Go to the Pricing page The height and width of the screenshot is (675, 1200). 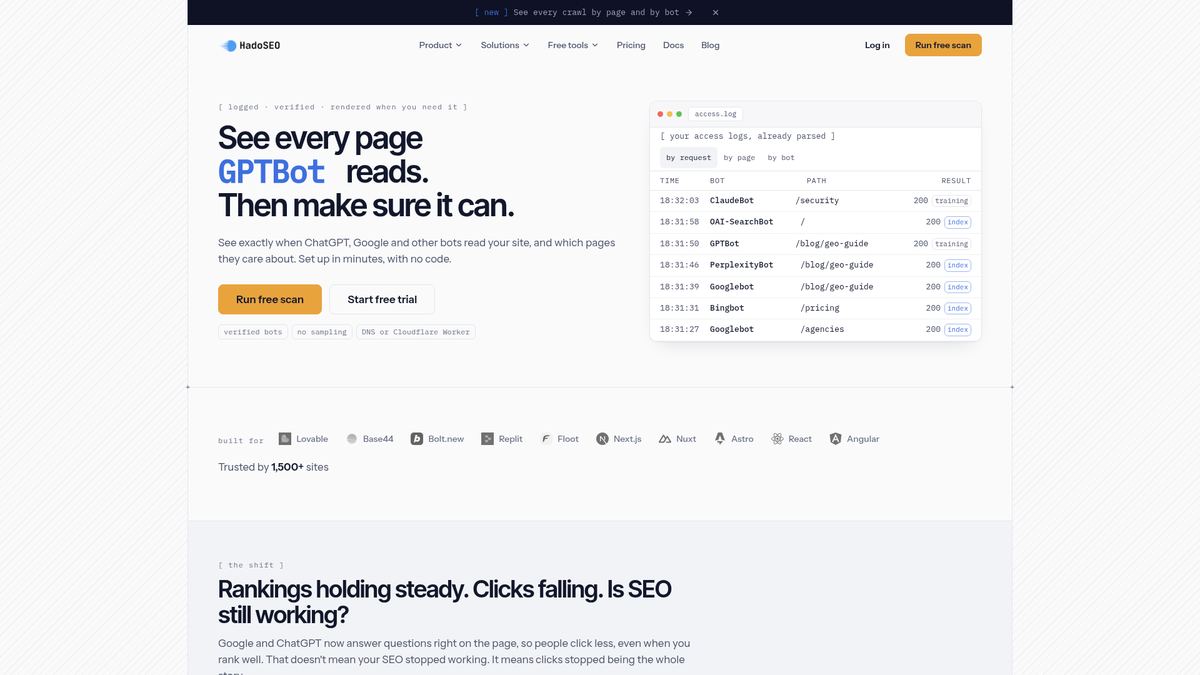tap(631, 45)
